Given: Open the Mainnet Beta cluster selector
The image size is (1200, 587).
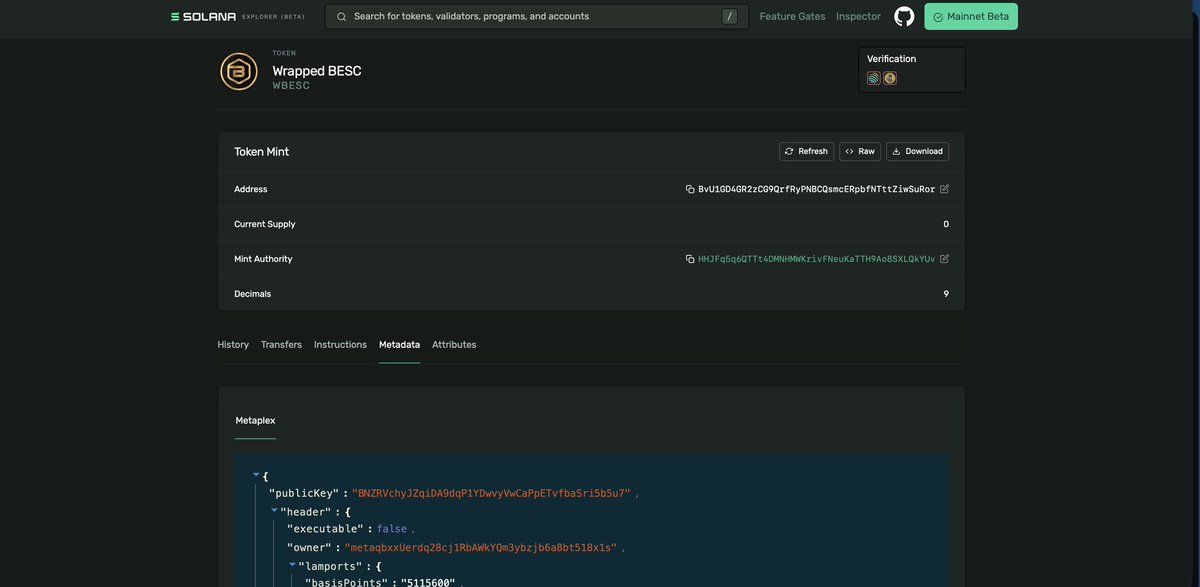Looking at the screenshot, I should pos(971,17).
